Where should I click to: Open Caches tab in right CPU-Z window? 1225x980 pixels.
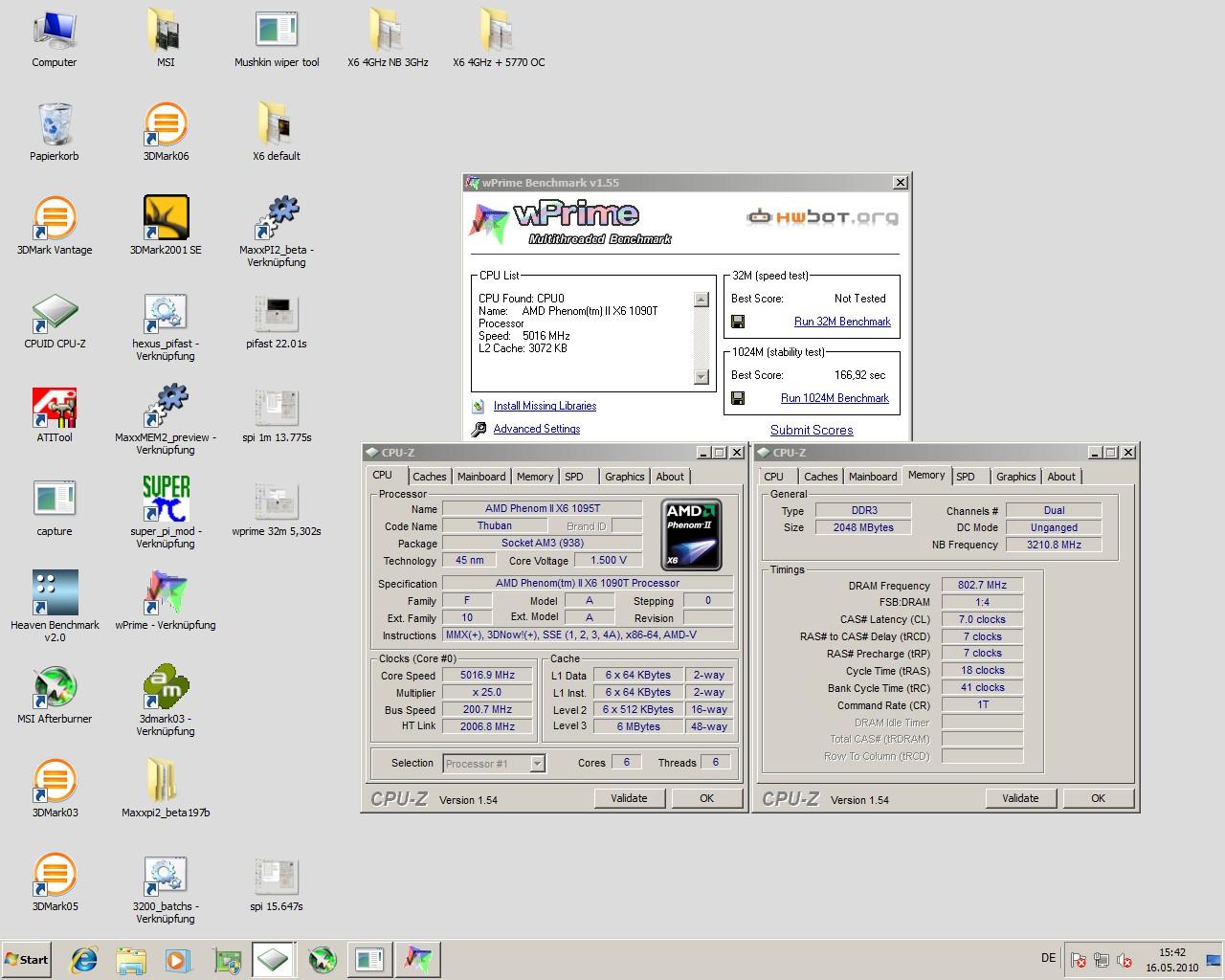820,477
